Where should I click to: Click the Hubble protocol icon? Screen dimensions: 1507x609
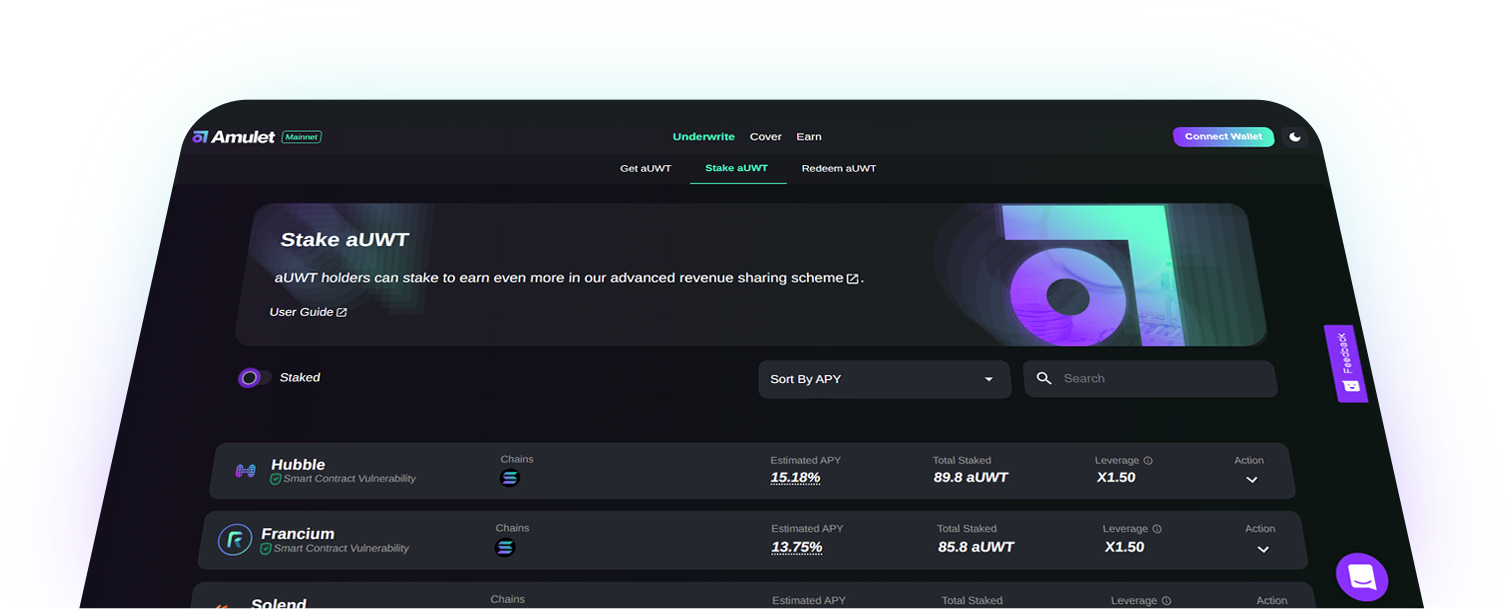[245, 471]
